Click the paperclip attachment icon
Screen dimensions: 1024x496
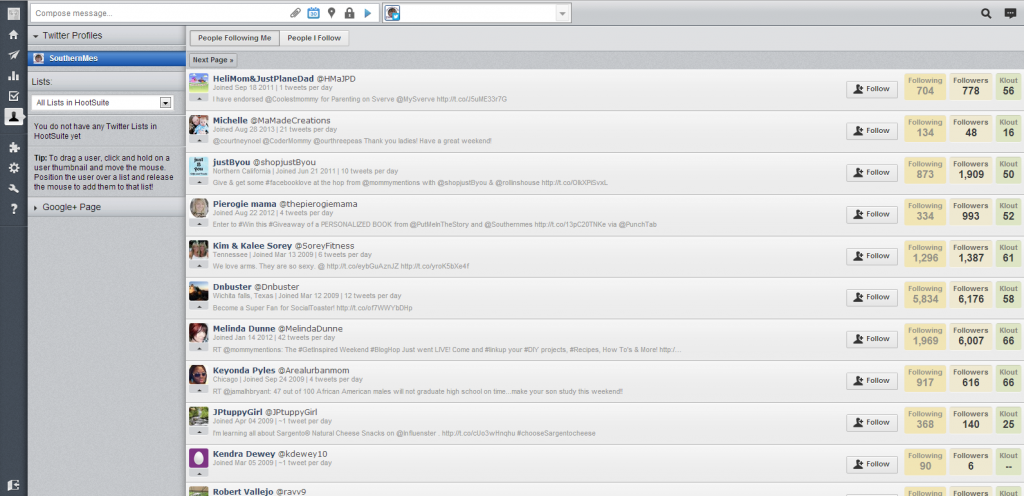pos(295,13)
